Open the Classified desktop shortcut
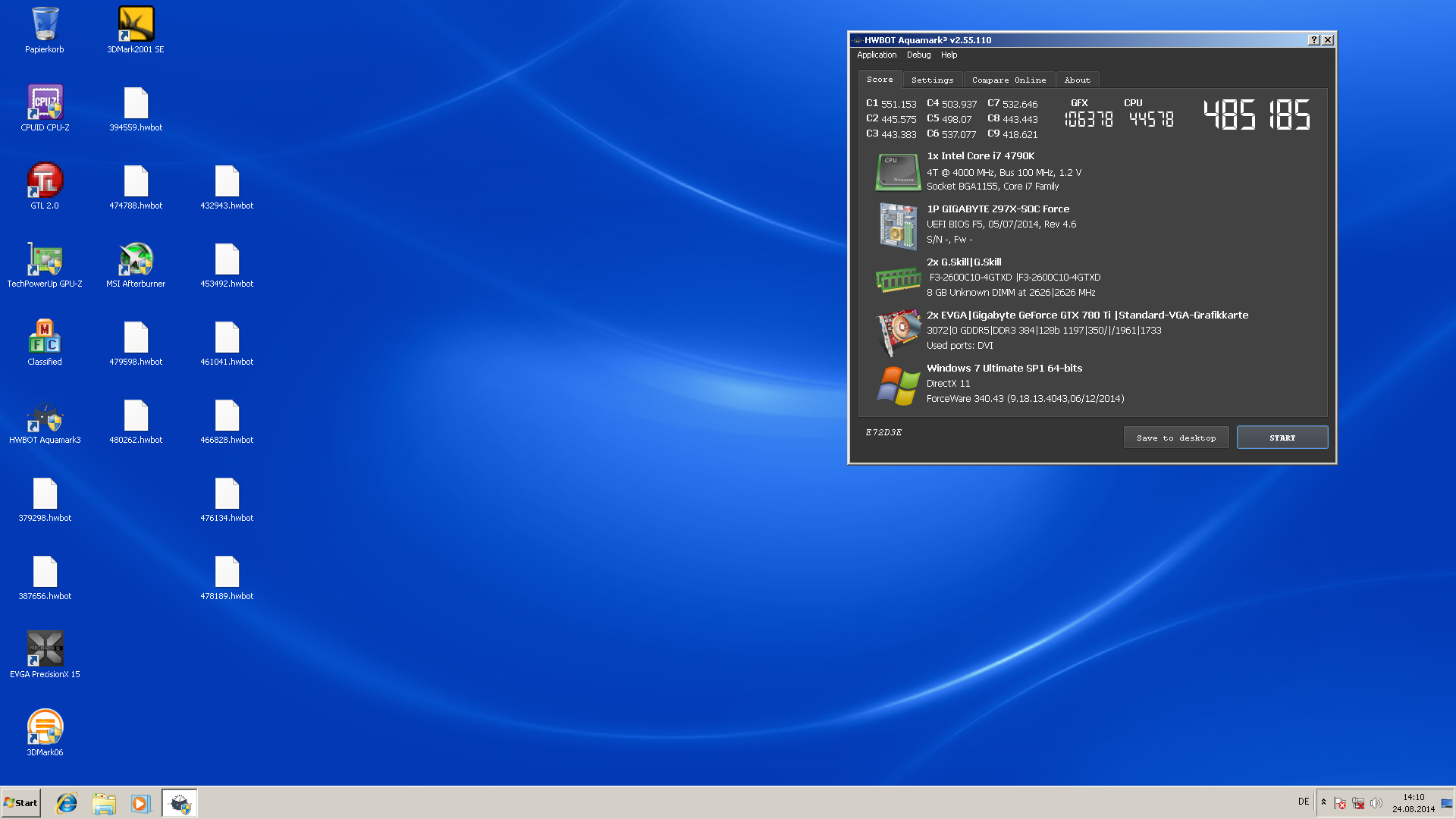Screen dimensions: 1456x819 click(x=45, y=343)
